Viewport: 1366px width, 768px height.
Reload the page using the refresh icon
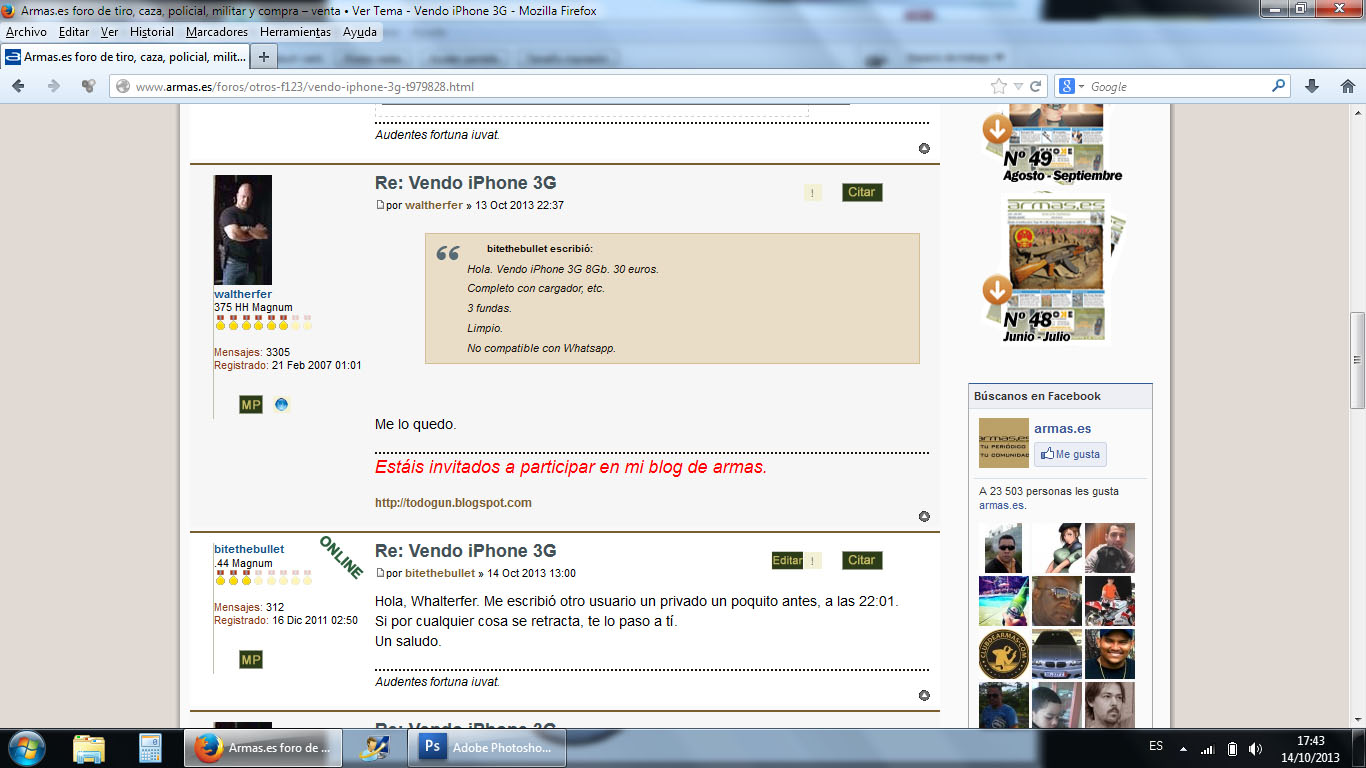[x=1036, y=87]
